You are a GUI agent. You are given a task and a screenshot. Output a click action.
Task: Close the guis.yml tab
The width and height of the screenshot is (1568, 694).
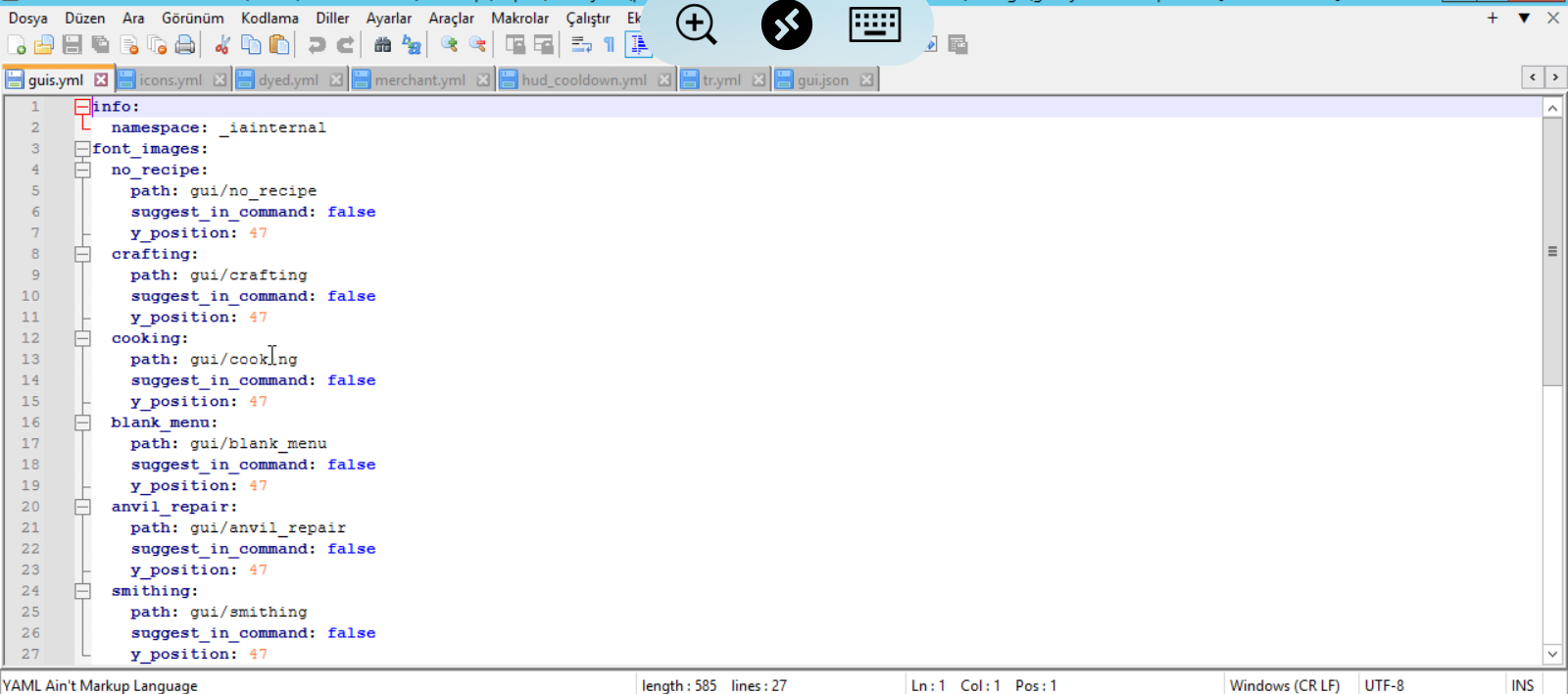click(x=101, y=79)
